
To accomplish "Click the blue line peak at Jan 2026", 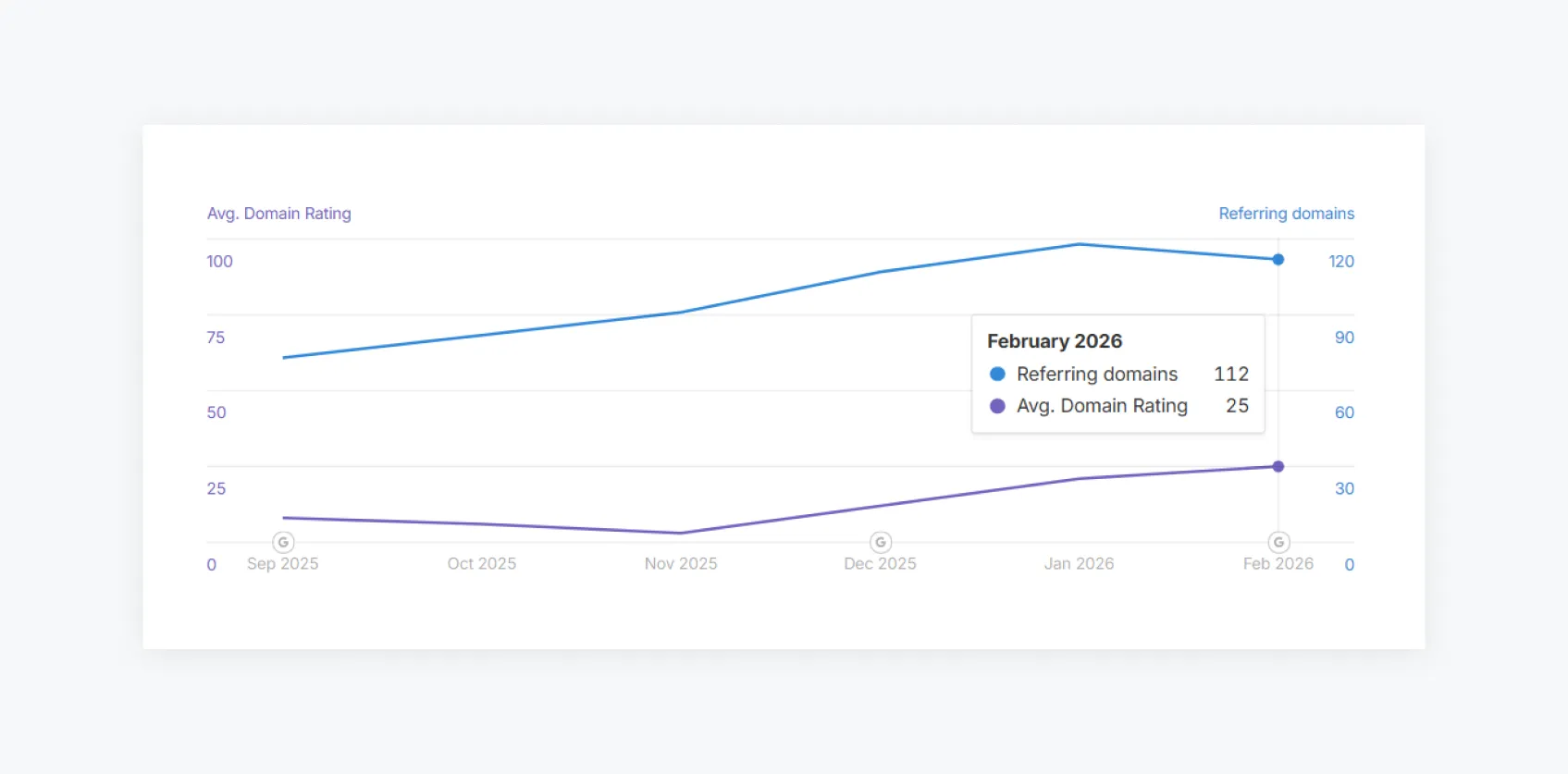I will [1080, 244].
